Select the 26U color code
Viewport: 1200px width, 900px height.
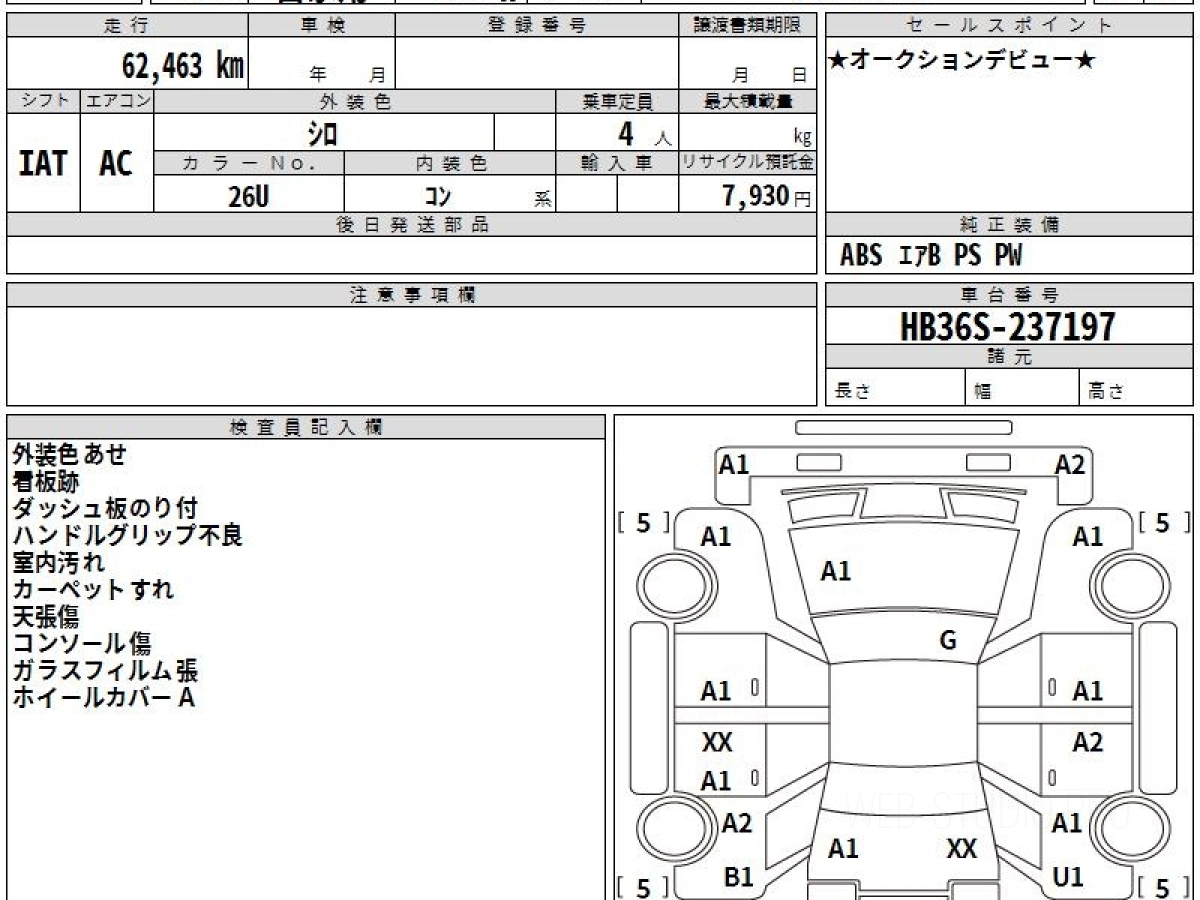[x=248, y=197]
